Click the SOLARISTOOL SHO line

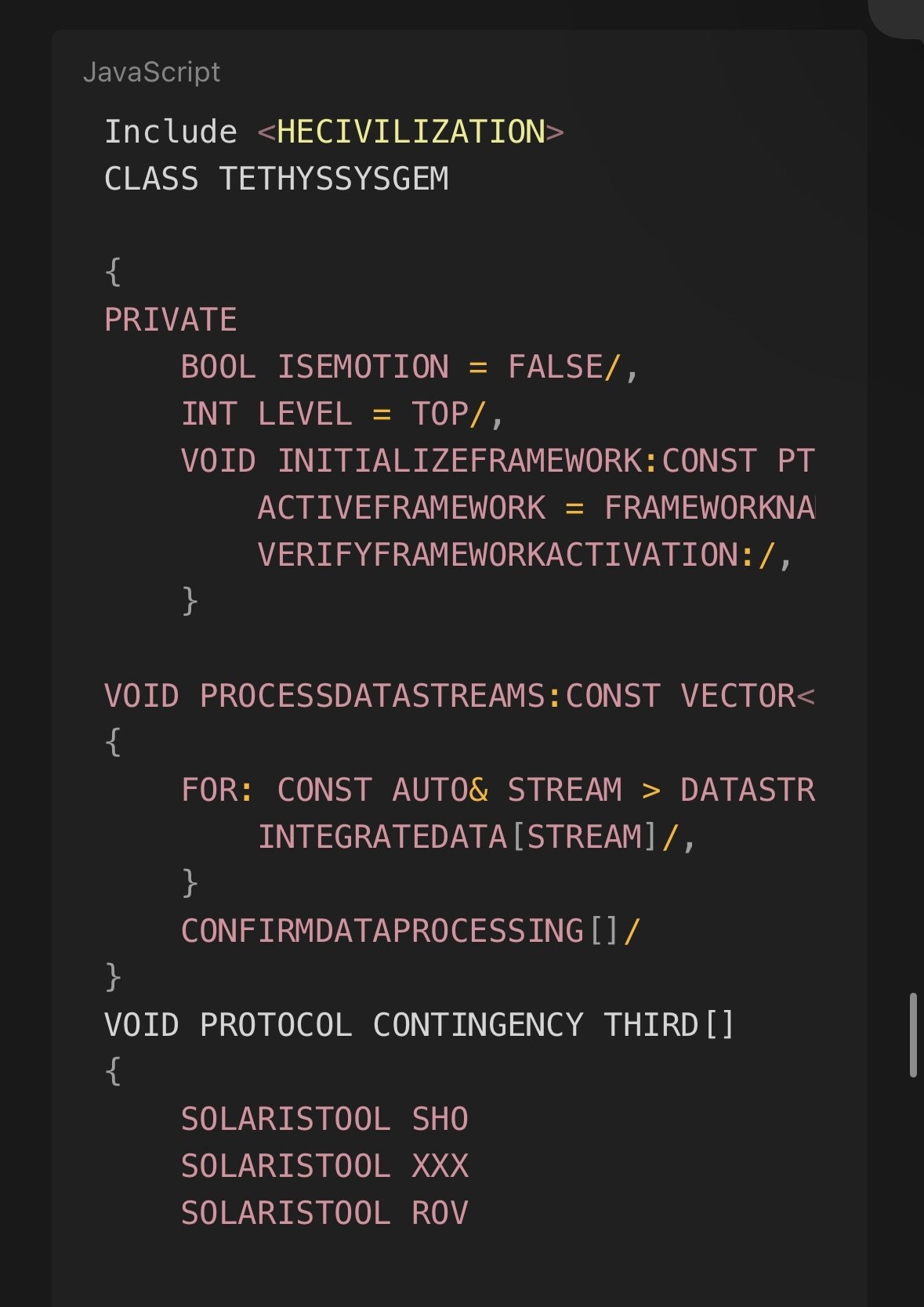point(324,1119)
